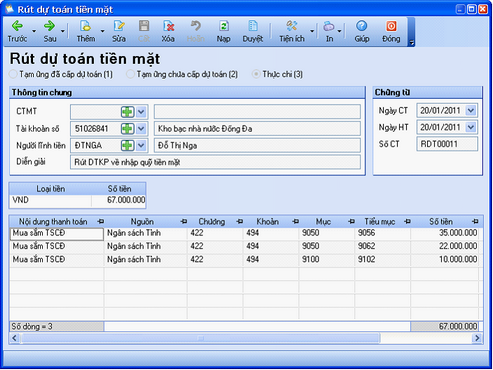Pin the Nội dung thanh toán column
Image resolution: width=493 pixels, height=370 pixels.
point(100,222)
